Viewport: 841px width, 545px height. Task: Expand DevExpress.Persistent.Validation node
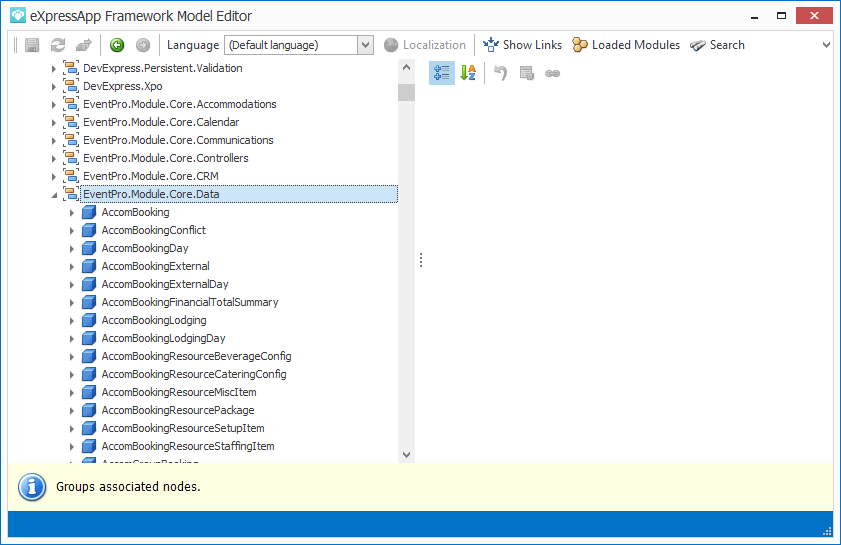[54, 69]
